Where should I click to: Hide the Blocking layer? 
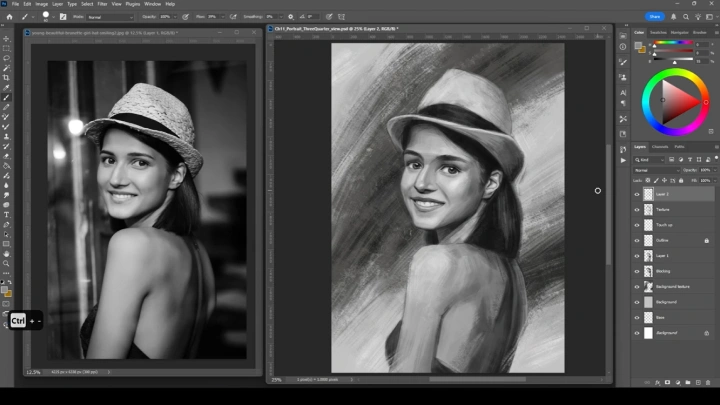637,271
